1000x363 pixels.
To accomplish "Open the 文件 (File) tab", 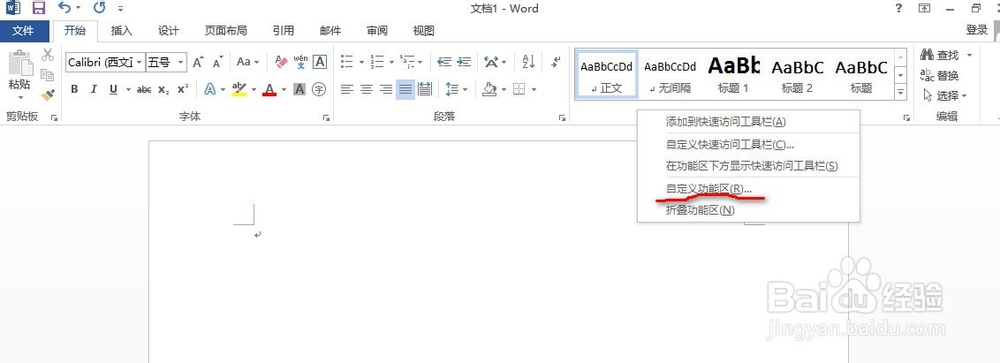I will click(x=23, y=31).
